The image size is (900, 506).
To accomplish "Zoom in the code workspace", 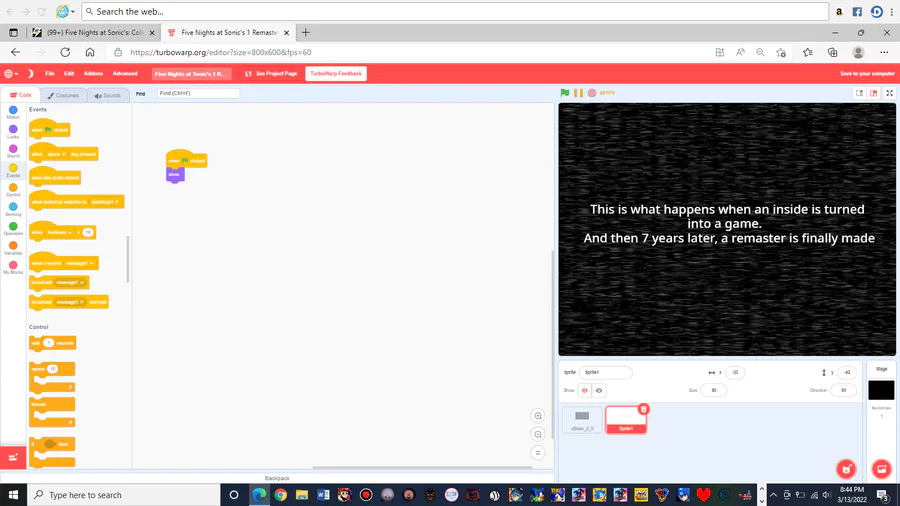I will tap(538, 416).
